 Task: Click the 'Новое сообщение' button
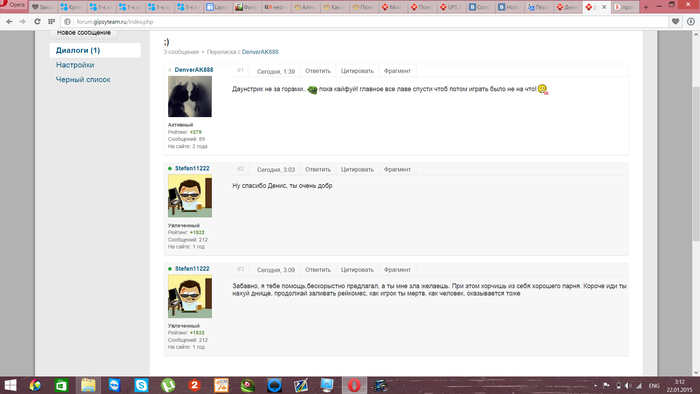83,33
